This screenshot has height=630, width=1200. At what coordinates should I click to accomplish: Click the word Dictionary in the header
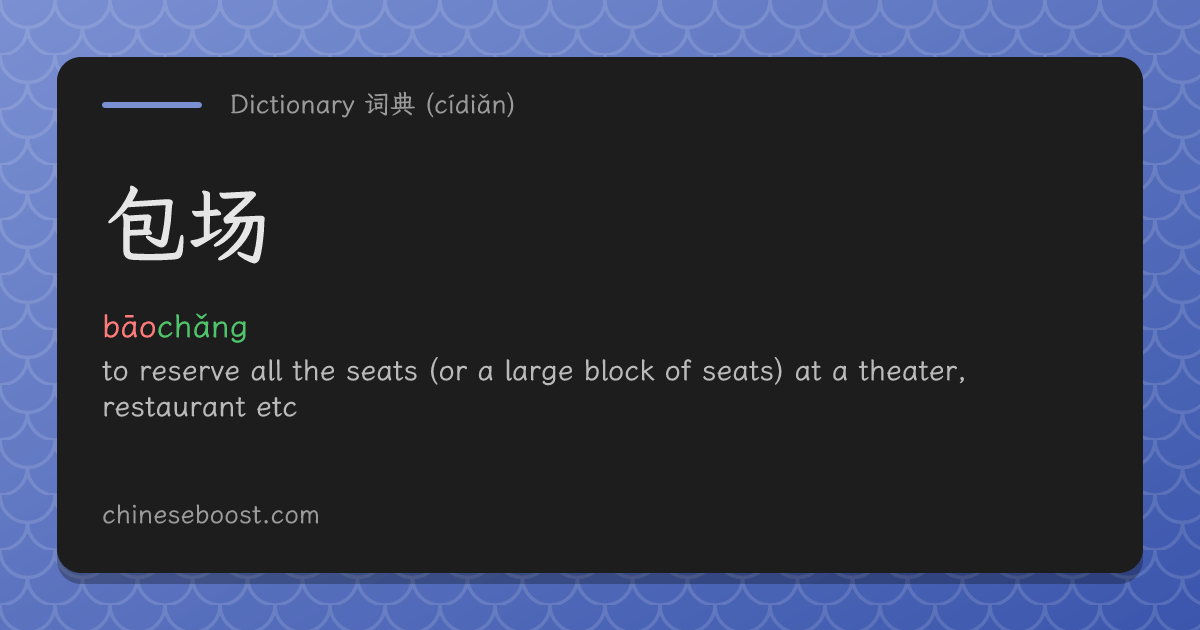(292, 105)
